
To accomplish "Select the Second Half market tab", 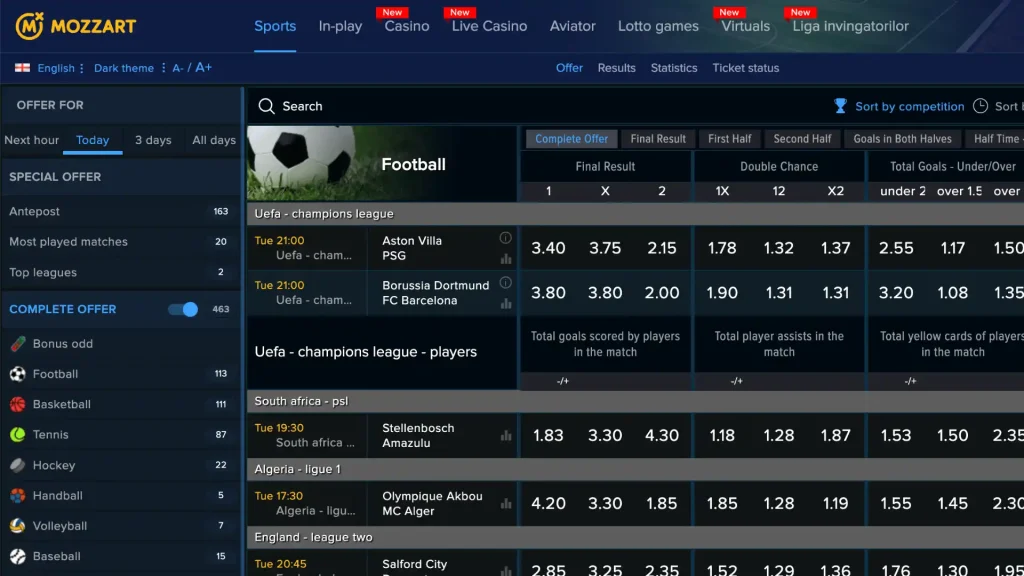I will 802,138.
